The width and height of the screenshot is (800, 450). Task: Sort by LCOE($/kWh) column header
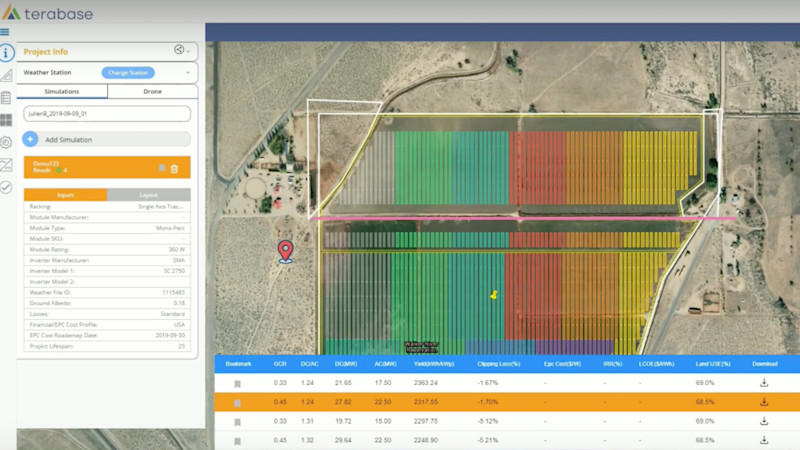657,364
